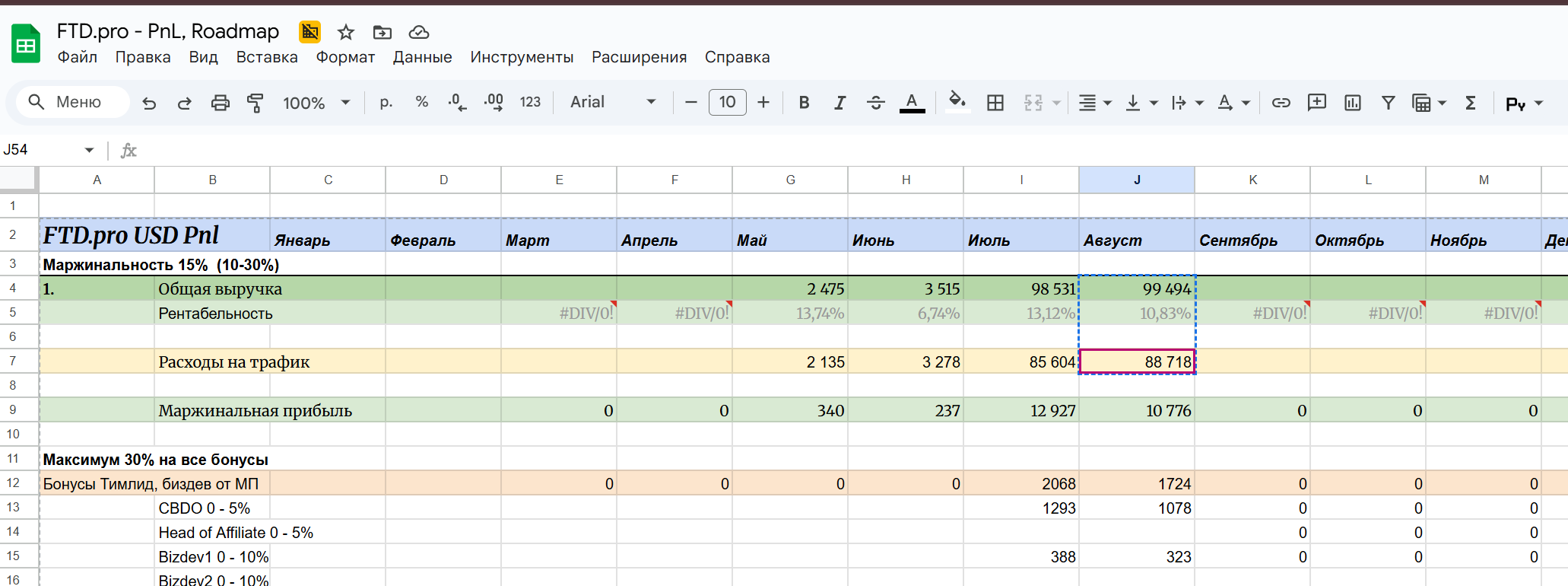Viewport: 1568px width, 586px height.
Task: Select the Август header cell
Action: click(1137, 235)
